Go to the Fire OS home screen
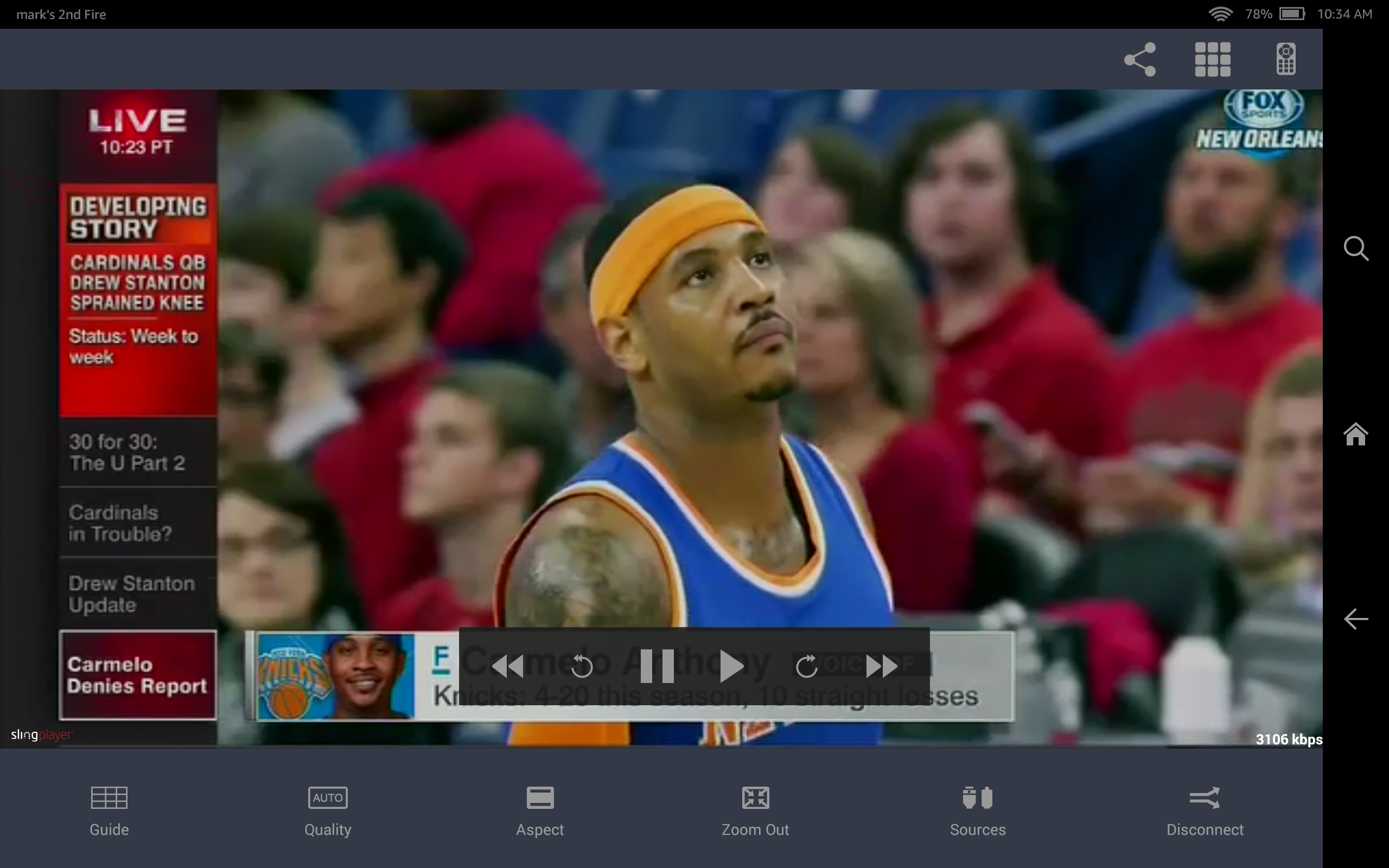 tap(1356, 434)
